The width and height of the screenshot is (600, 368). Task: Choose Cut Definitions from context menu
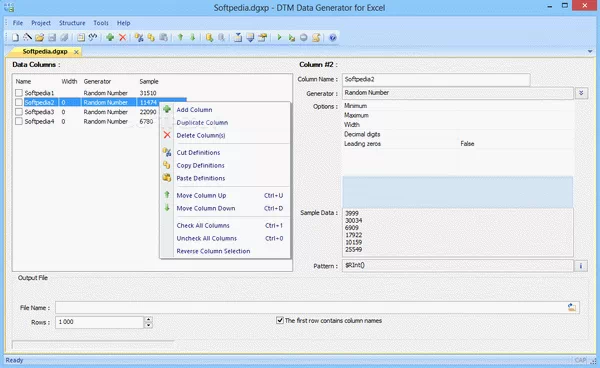(x=225, y=152)
